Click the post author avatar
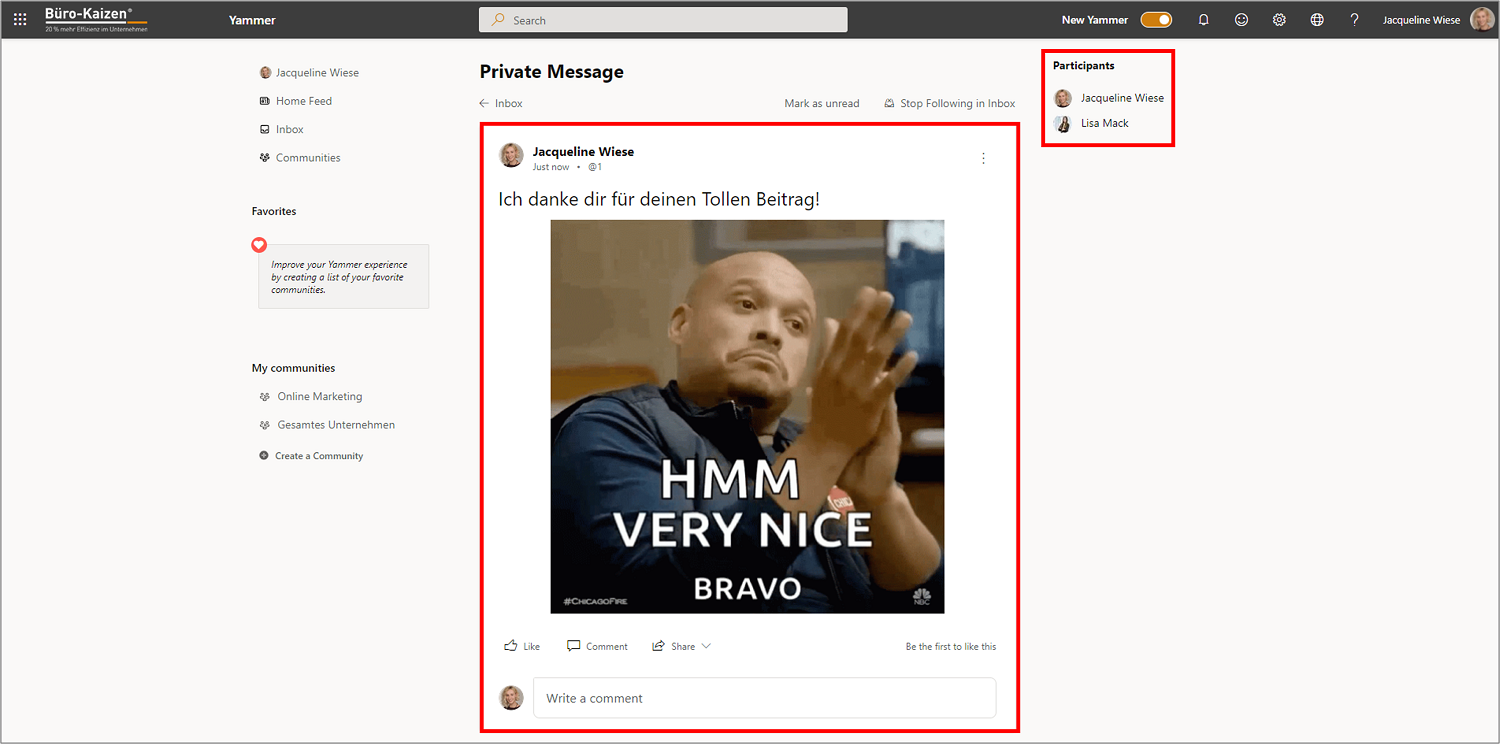Viewport: 1500px width, 744px height. 512,155
